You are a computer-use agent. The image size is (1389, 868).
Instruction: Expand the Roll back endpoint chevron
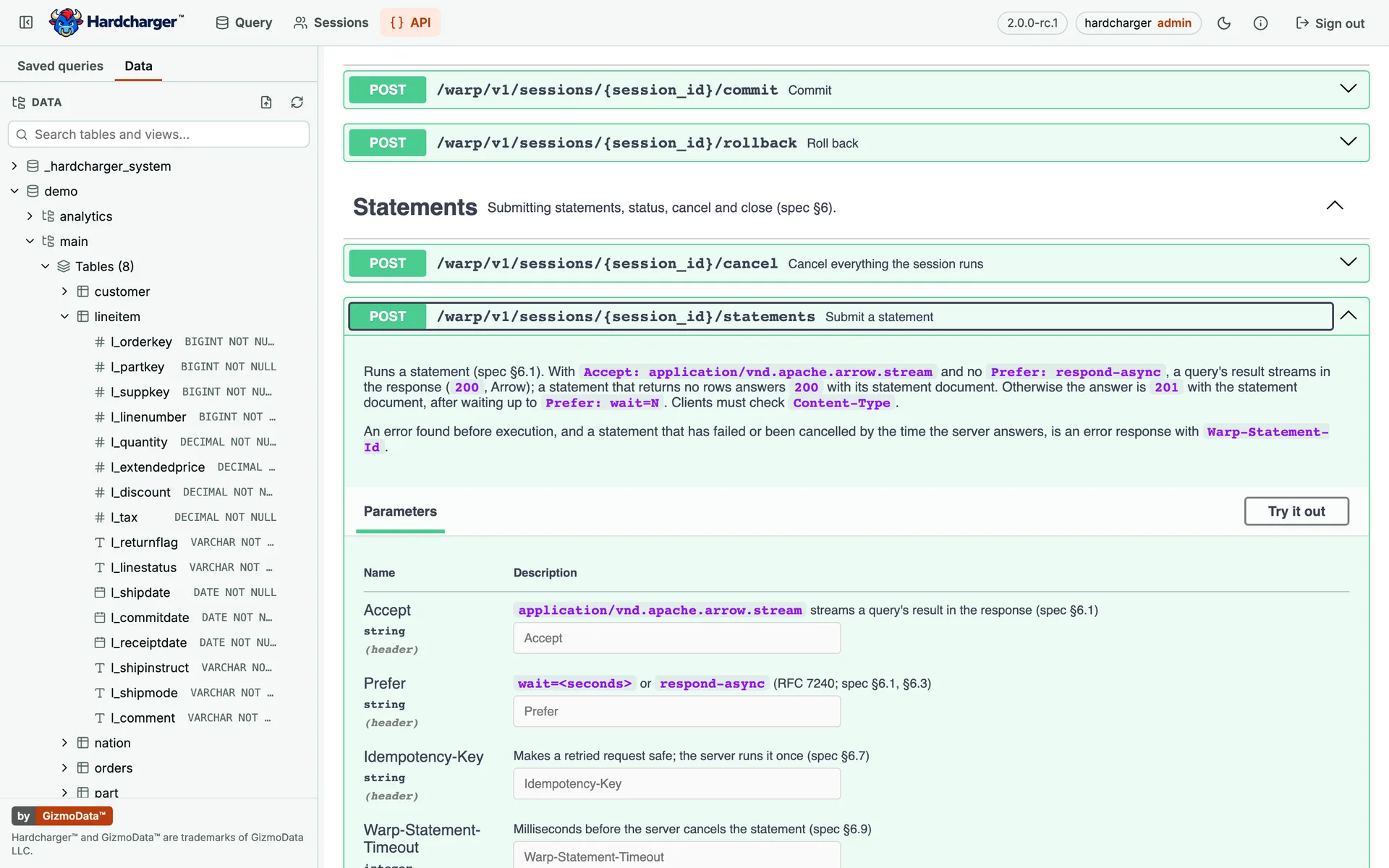[x=1348, y=142]
